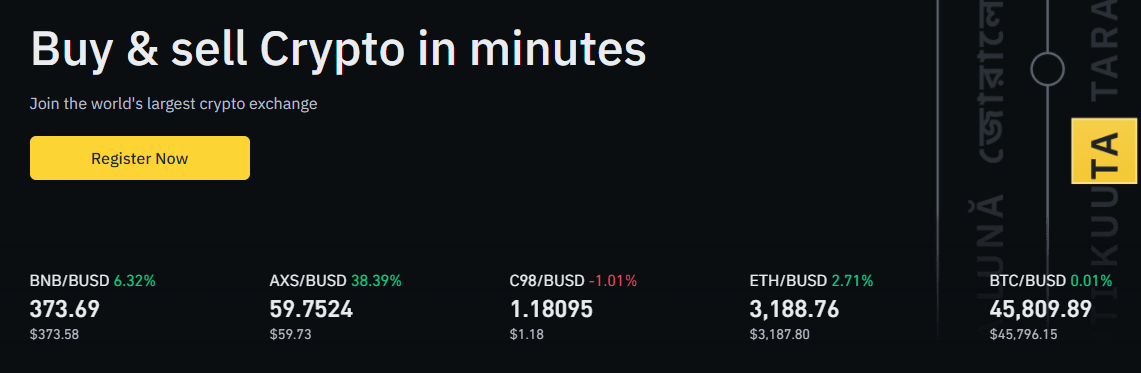Go to the ETH/BUSD trading pair

(788, 280)
